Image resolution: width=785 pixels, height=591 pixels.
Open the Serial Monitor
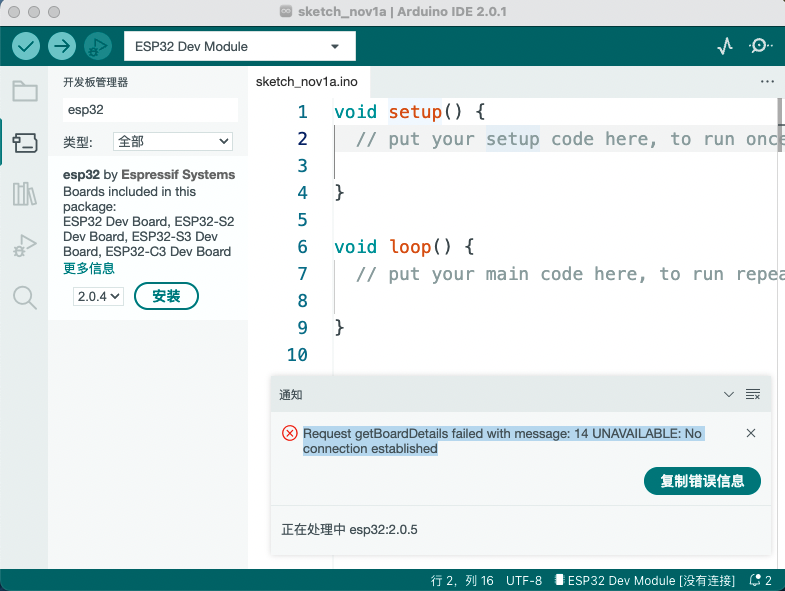pos(761,46)
